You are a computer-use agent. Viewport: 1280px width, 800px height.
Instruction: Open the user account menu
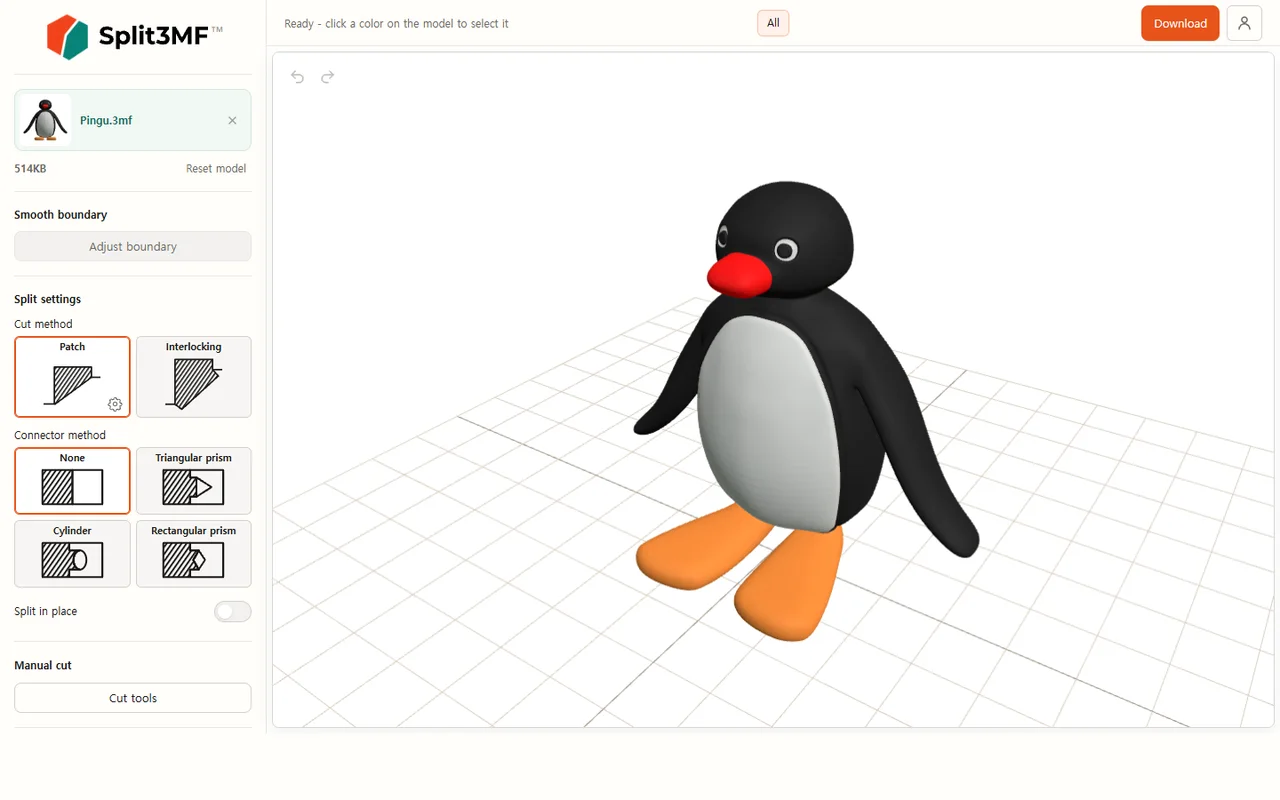click(1244, 23)
